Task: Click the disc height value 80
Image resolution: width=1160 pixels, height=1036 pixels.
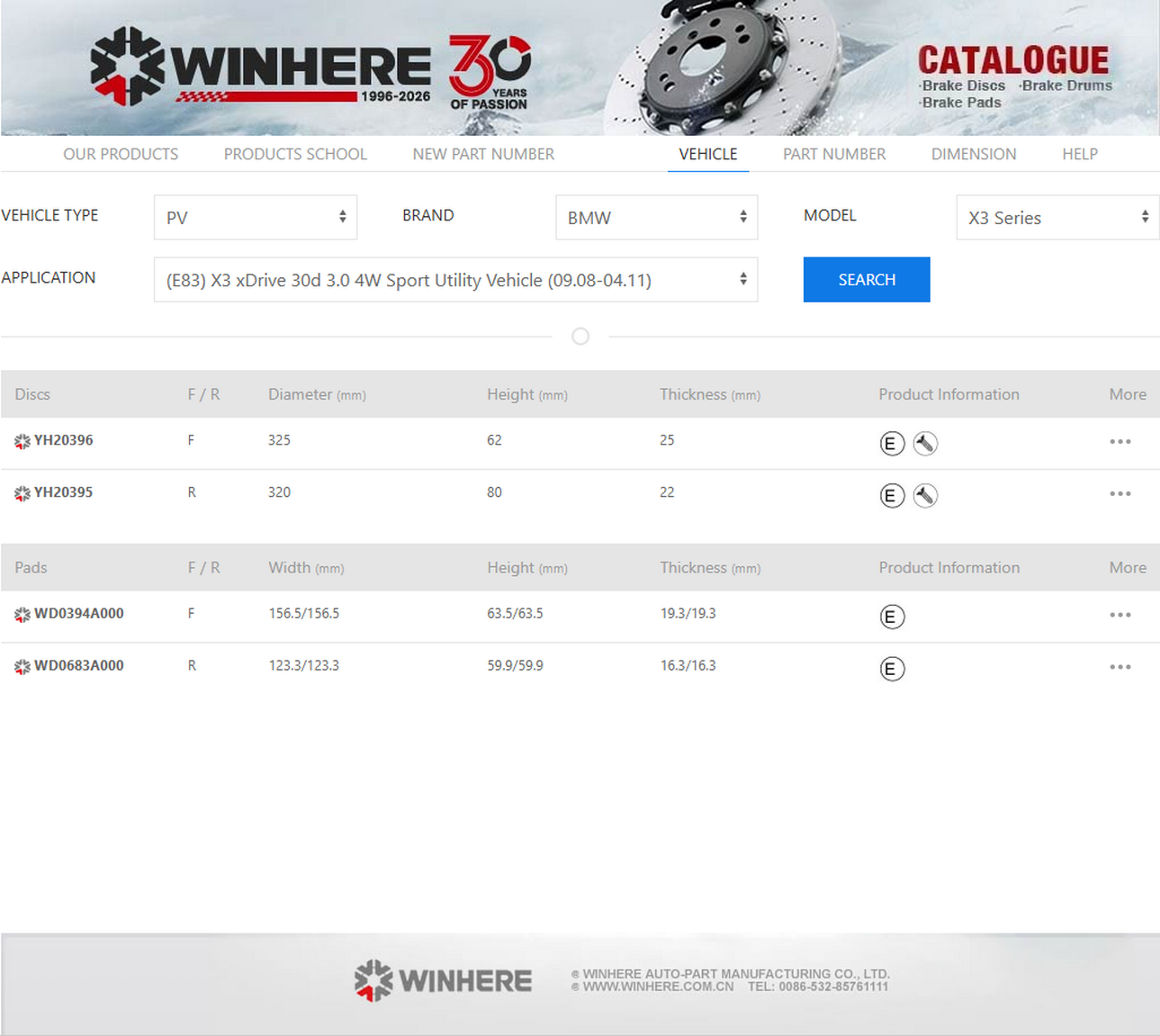Action: (x=494, y=492)
